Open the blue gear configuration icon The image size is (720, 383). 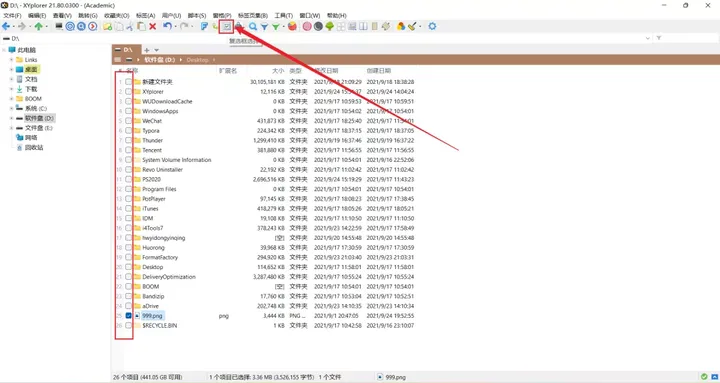click(432, 27)
